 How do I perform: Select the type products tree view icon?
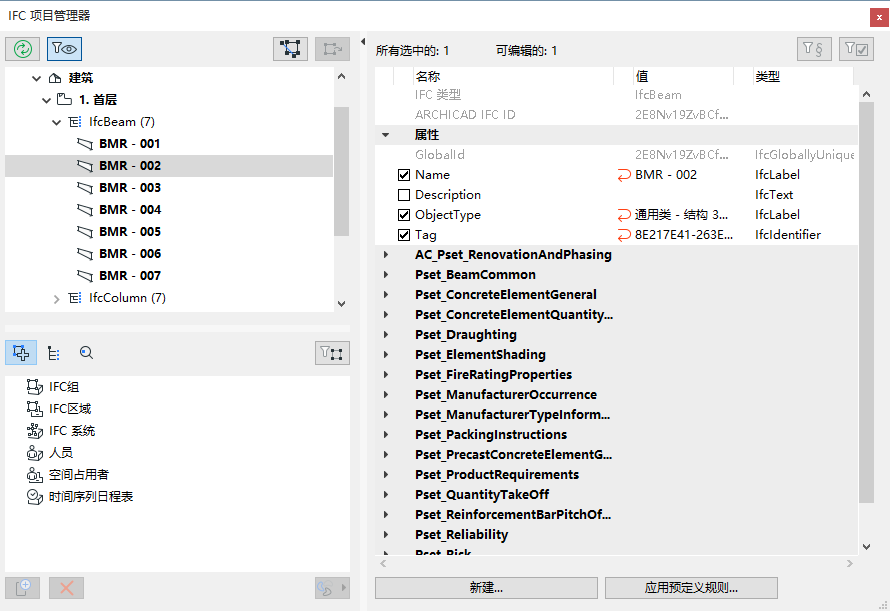tap(53, 353)
